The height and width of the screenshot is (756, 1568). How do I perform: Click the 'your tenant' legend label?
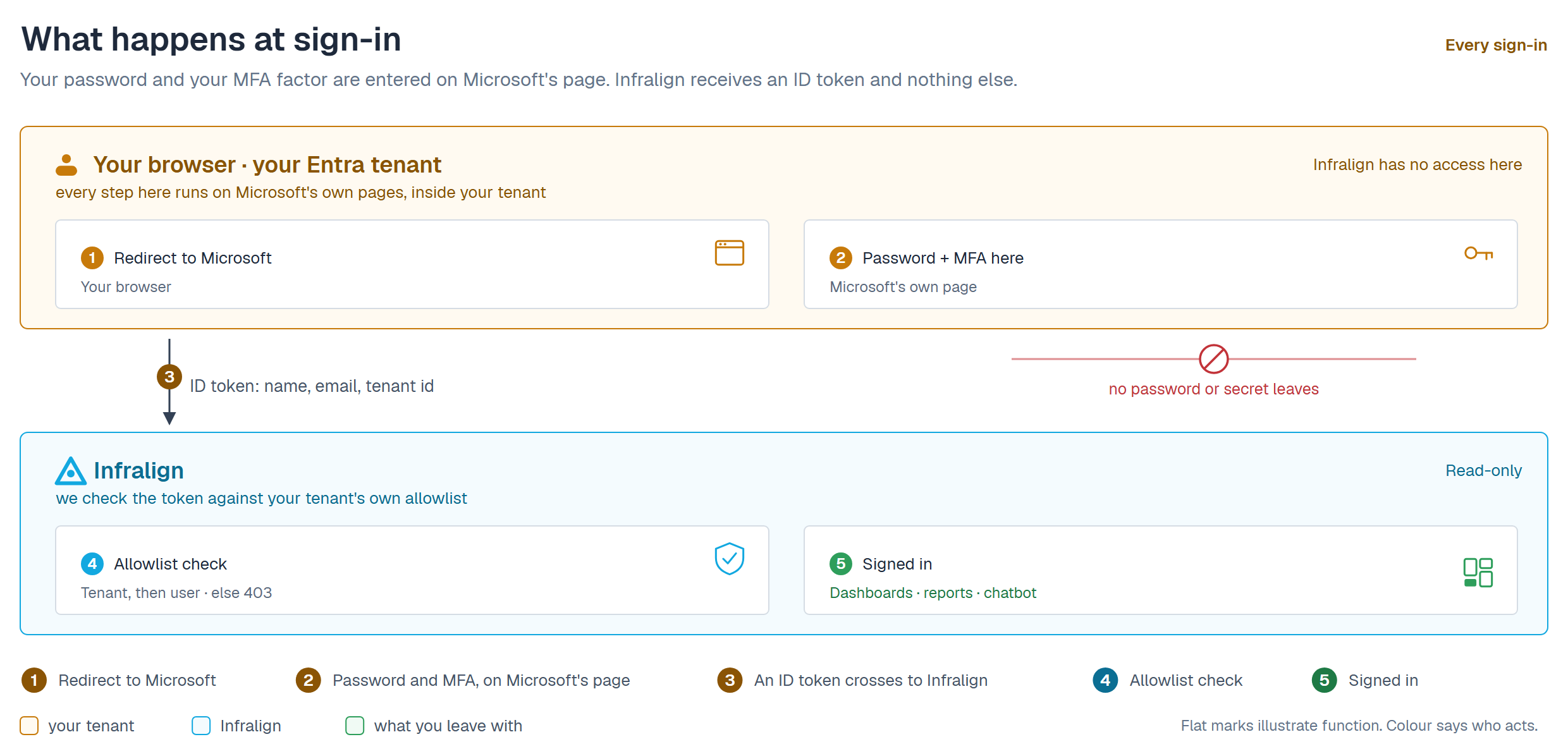(x=91, y=726)
